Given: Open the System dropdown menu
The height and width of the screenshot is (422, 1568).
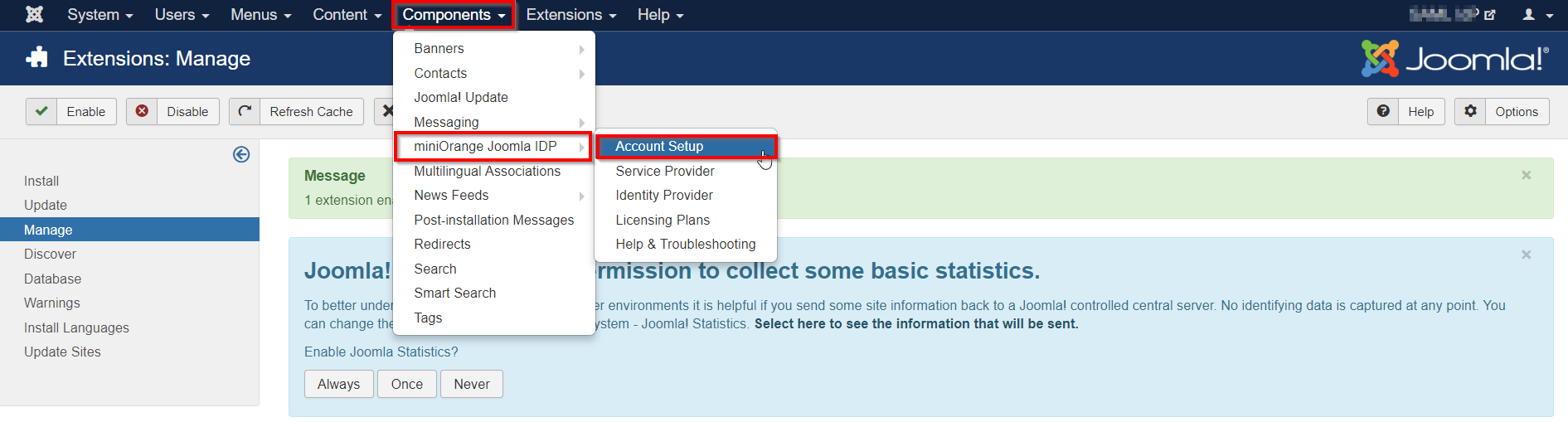Looking at the screenshot, I should [x=100, y=15].
